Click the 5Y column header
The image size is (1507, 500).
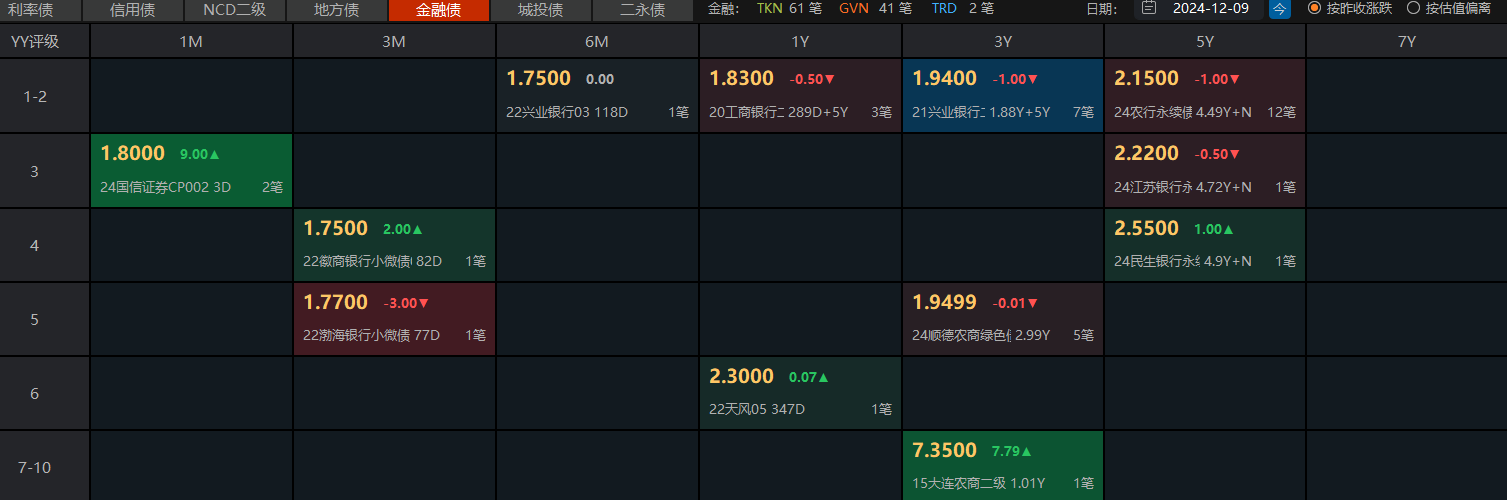(x=1205, y=41)
